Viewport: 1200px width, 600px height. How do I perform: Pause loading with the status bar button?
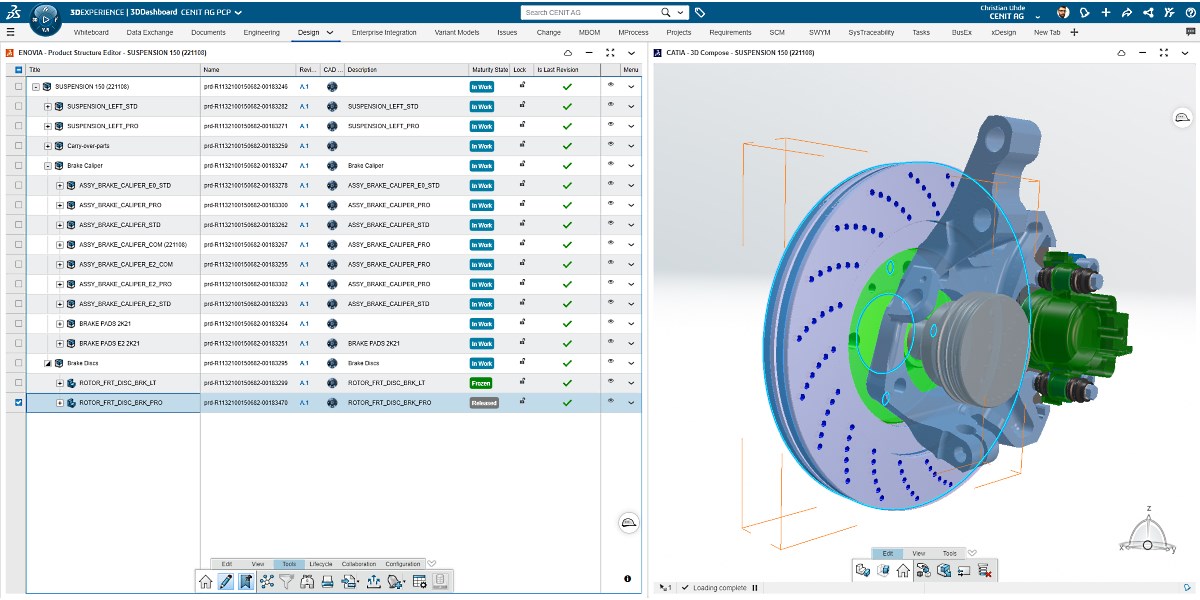[755, 588]
